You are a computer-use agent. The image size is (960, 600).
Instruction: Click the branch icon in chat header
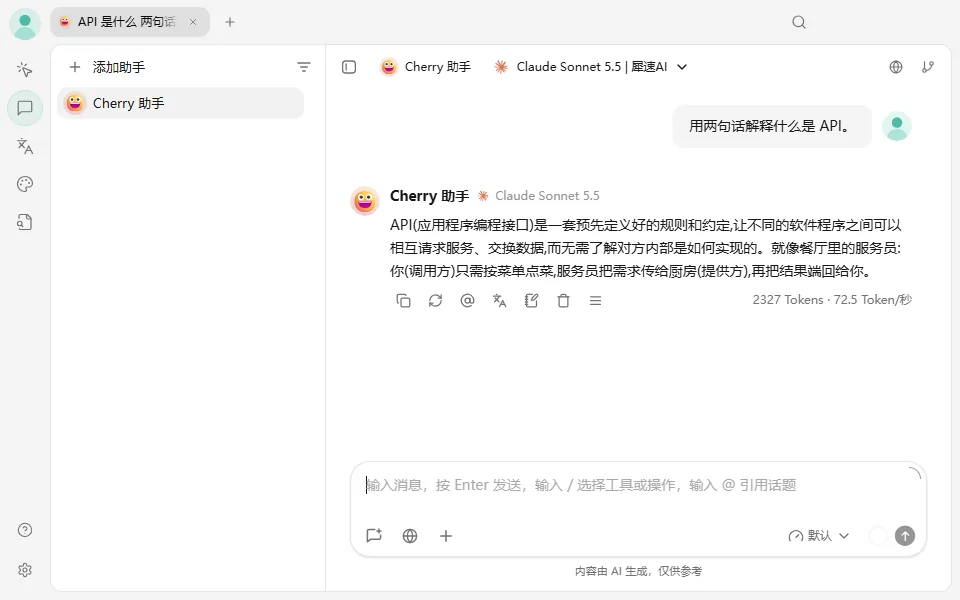tap(928, 67)
